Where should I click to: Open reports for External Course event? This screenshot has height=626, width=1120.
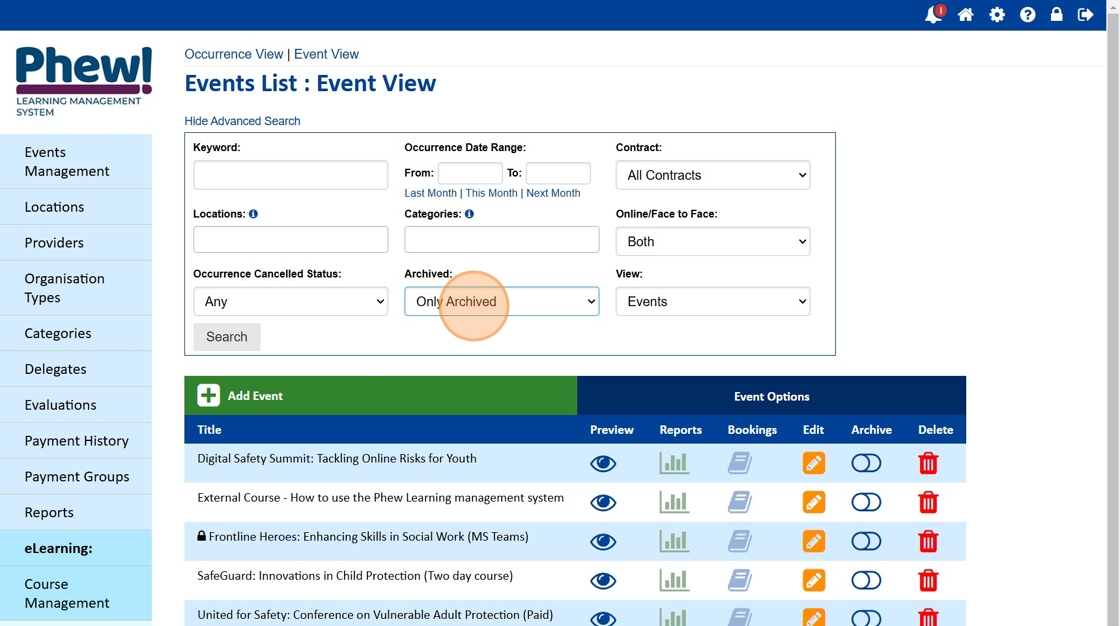click(674, 502)
